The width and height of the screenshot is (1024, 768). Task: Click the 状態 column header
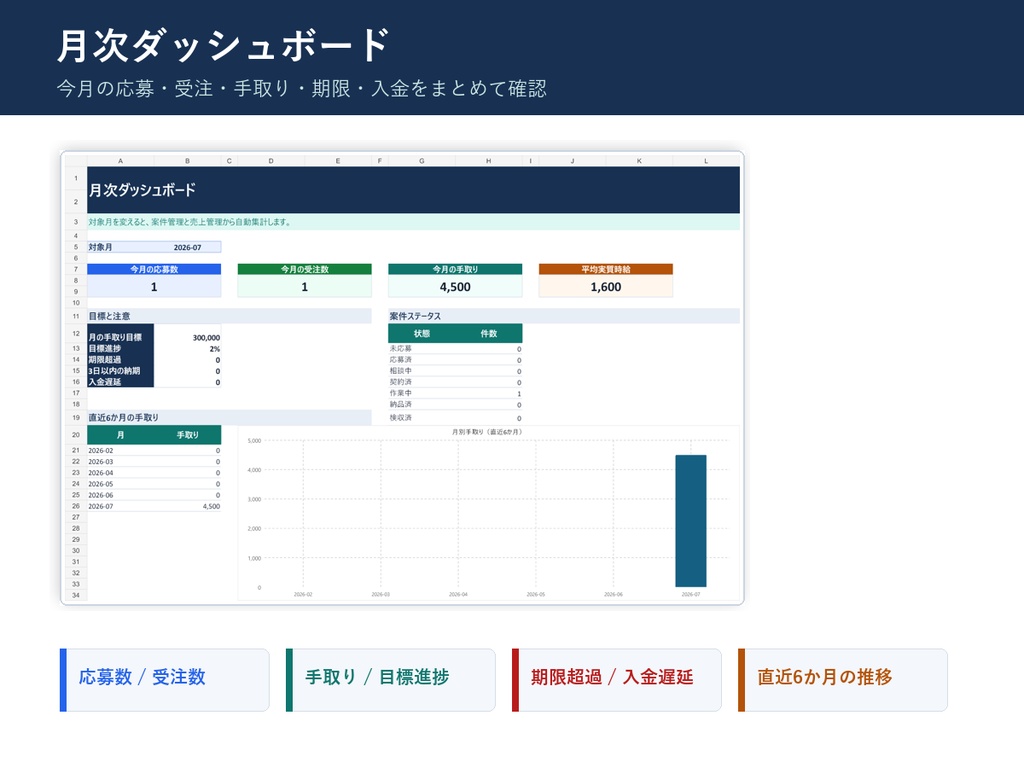(422, 334)
